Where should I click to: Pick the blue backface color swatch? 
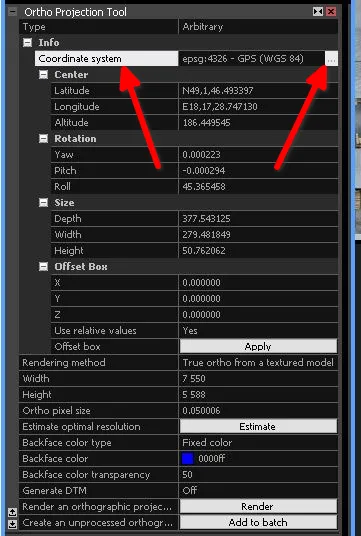[188, 459]
